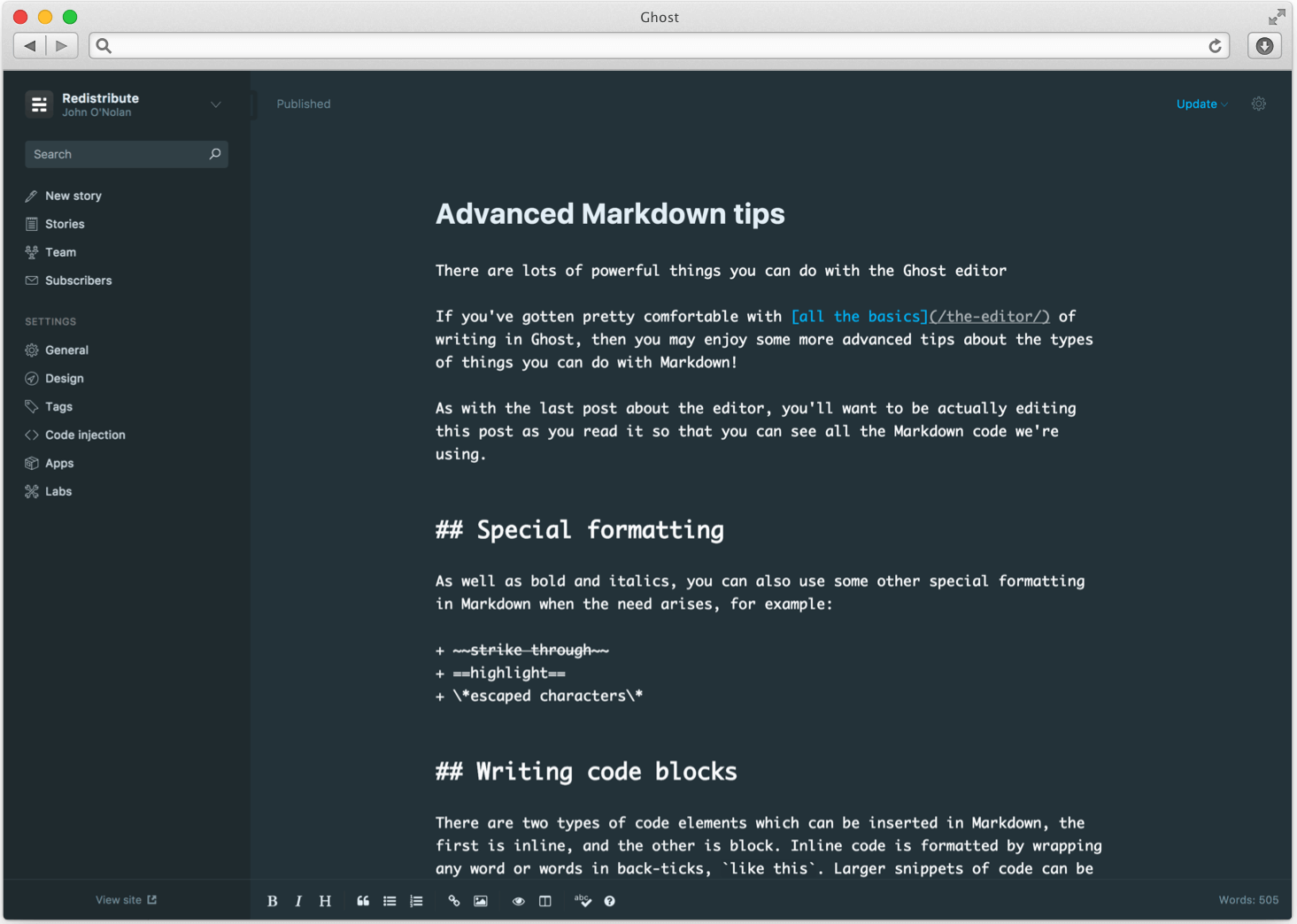The image size is (1297, 924).
Task: Click the View site link
Action: click(126, 900)
